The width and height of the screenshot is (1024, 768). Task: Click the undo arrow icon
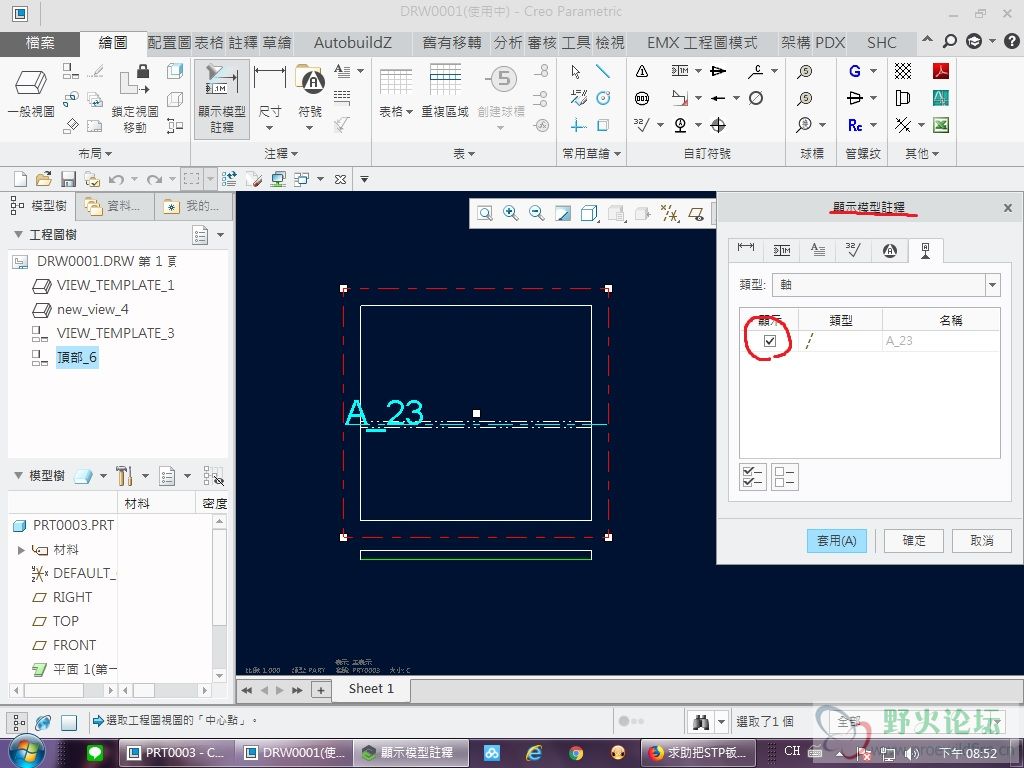(x=116, y=179)
